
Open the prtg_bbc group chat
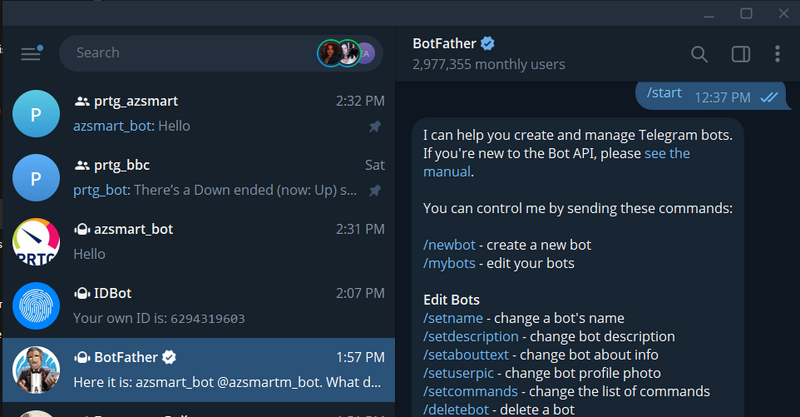point(200,177)
